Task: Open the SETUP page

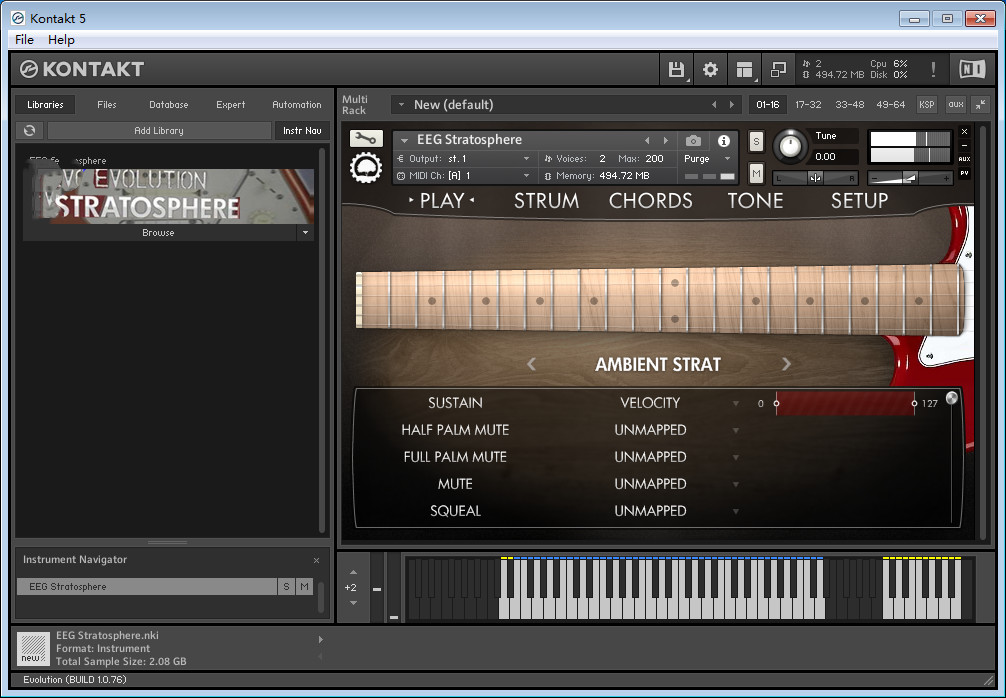Action: tap(859, 201)
